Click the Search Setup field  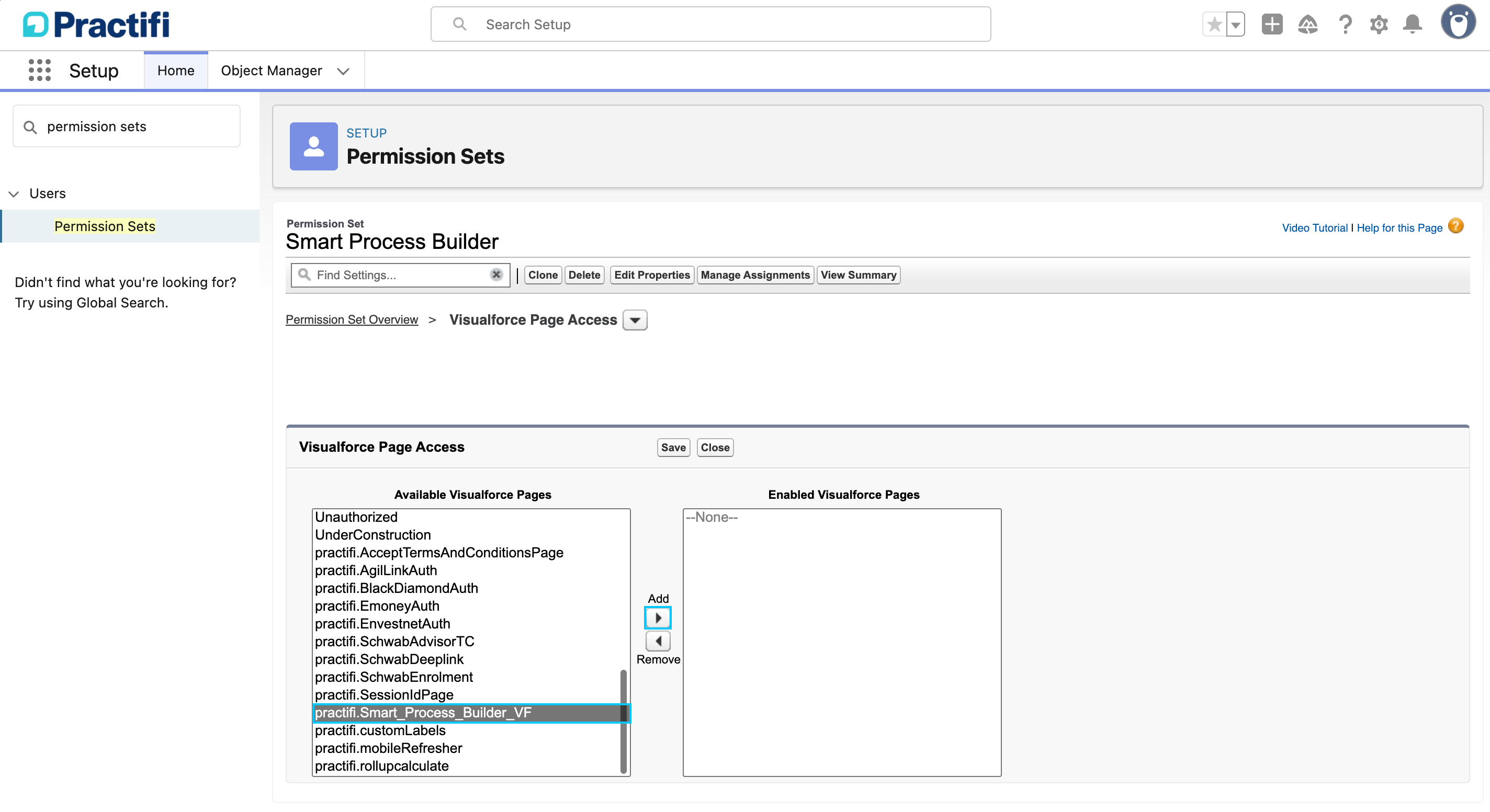(710, 24)
